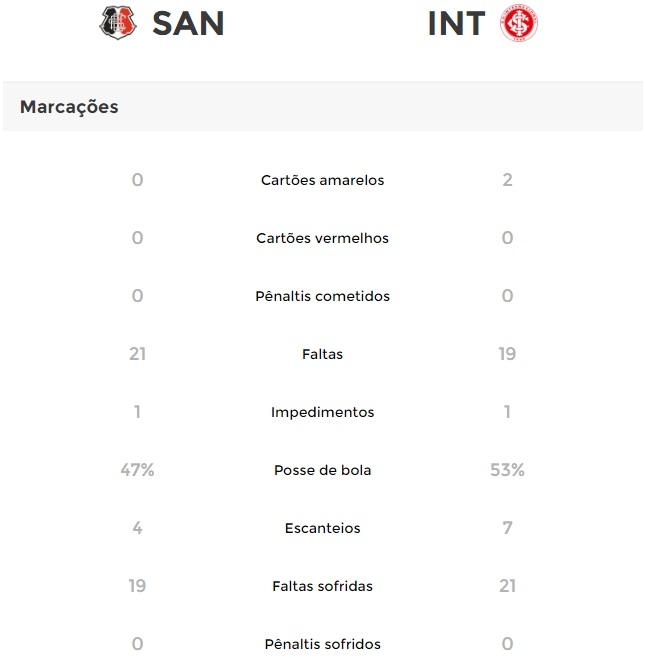
Task: Click INT's 53% possession value
Action: (x=507, y=470)
